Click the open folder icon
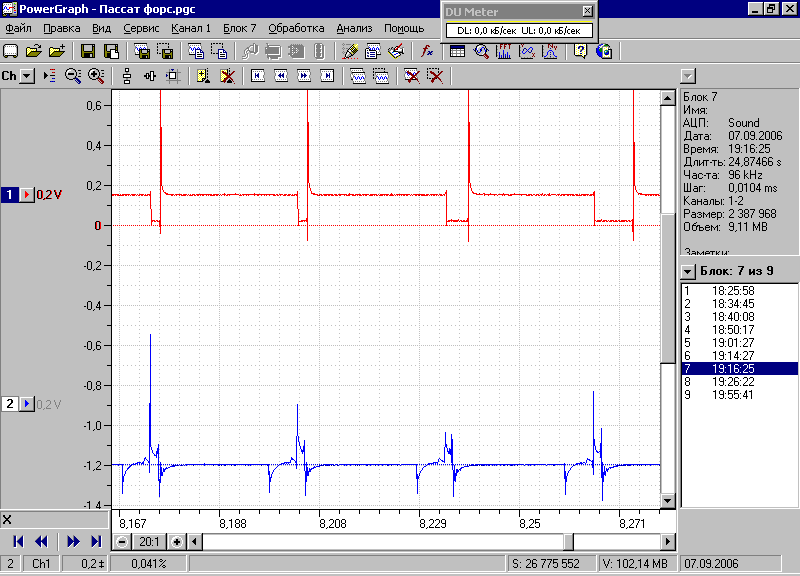800x576 pixels. 34,51
